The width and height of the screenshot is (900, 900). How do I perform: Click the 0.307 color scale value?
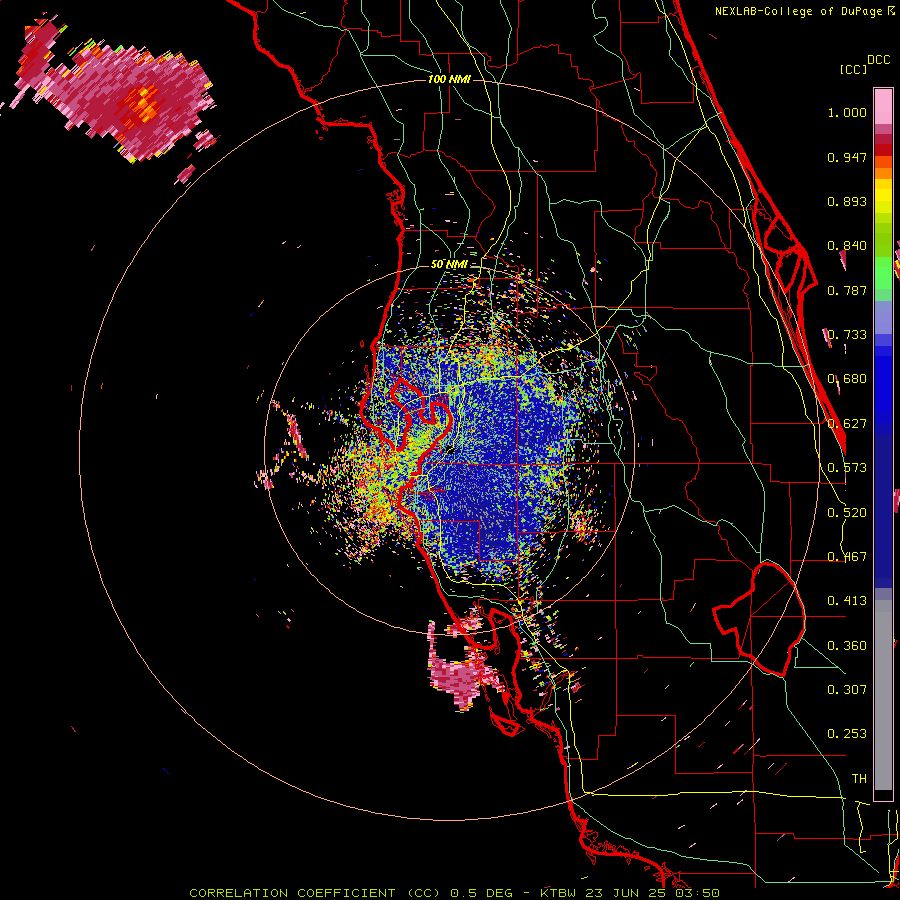847,690
